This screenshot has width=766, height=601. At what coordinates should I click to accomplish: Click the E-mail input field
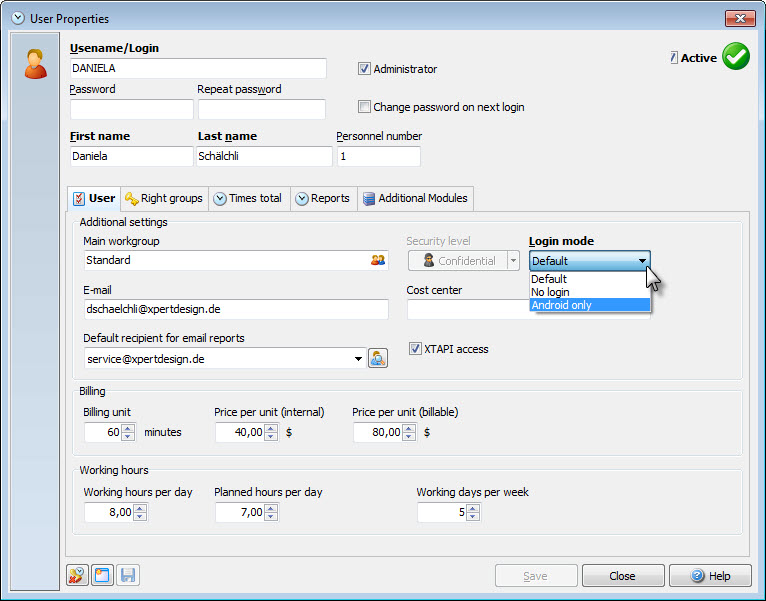[236, 309]
